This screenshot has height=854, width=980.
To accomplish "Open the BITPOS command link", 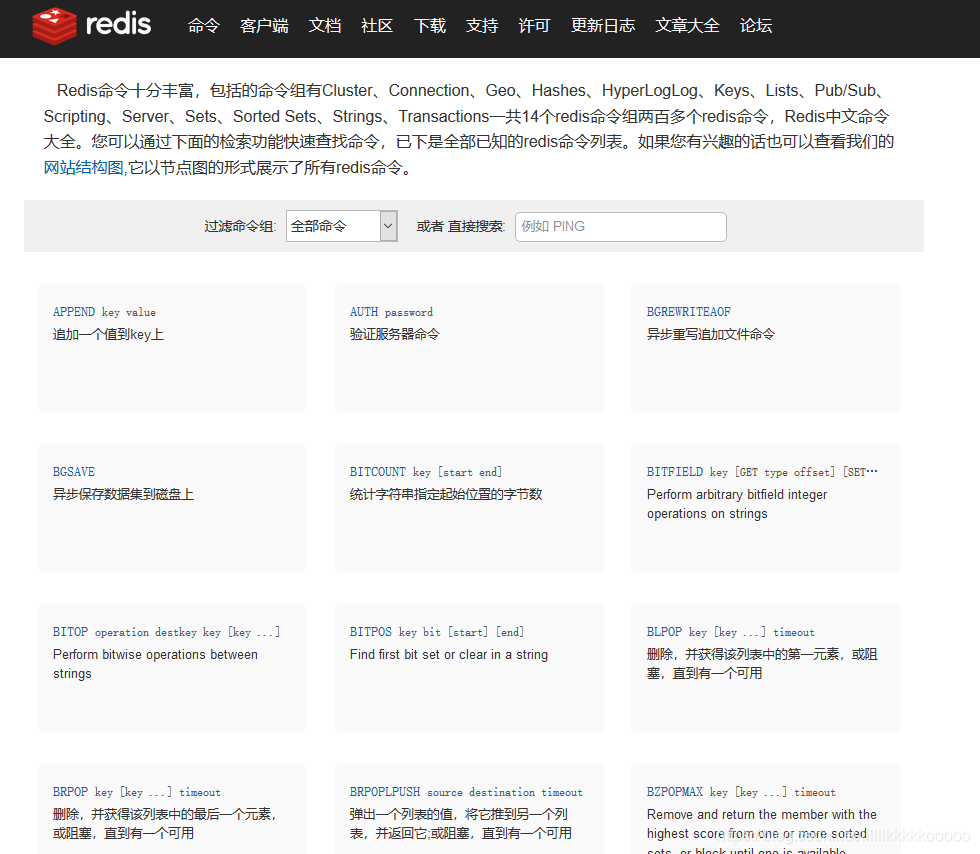I will point(371,632).
